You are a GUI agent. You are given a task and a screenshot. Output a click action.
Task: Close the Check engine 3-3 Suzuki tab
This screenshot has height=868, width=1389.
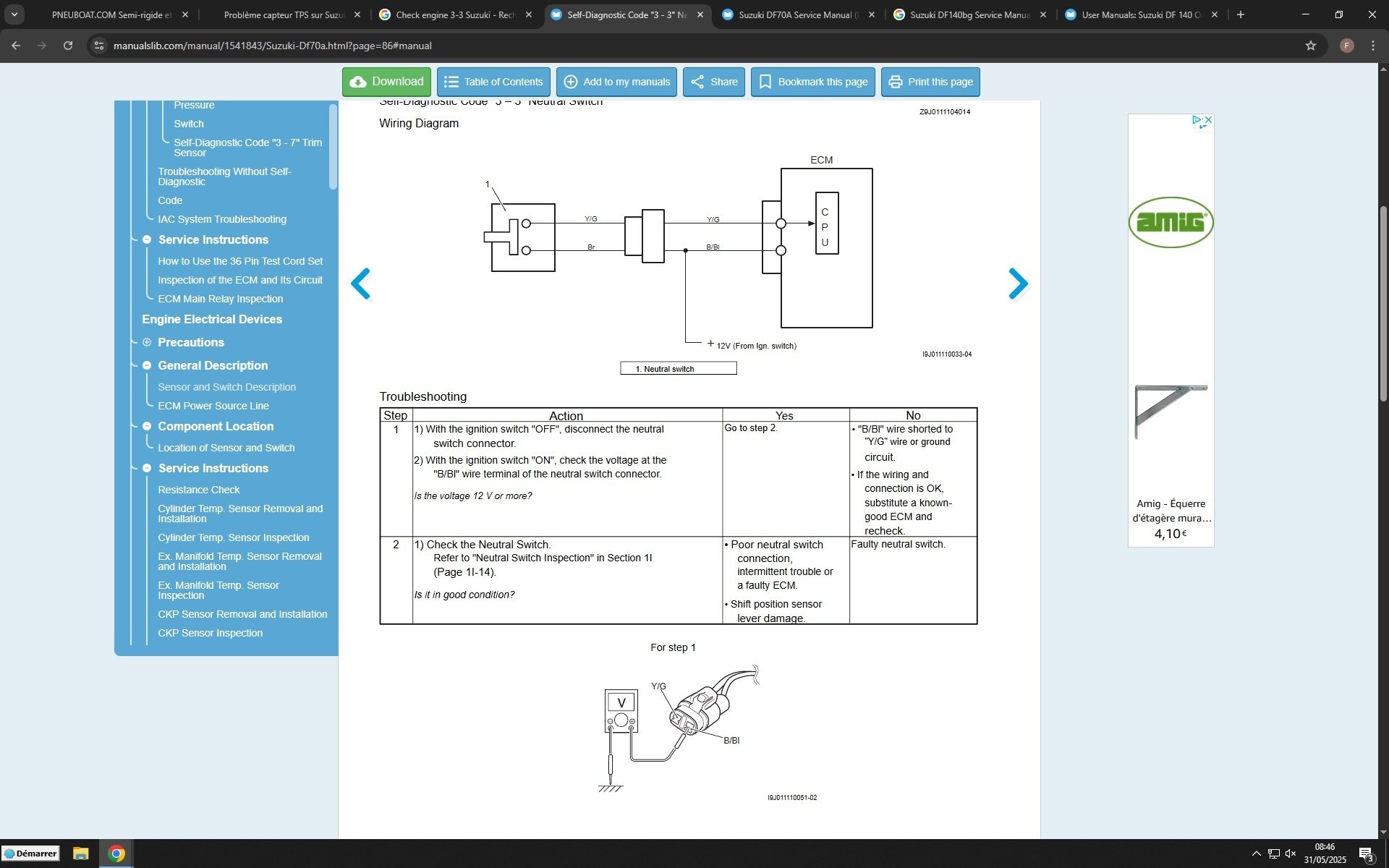[529, 14]
